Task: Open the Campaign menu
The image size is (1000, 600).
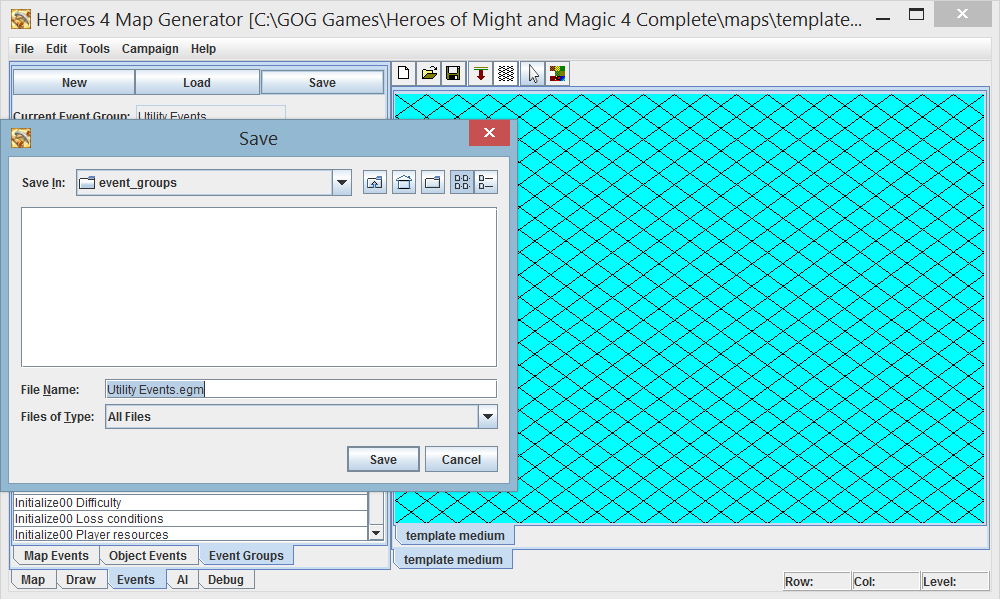Action: (150, 49)
